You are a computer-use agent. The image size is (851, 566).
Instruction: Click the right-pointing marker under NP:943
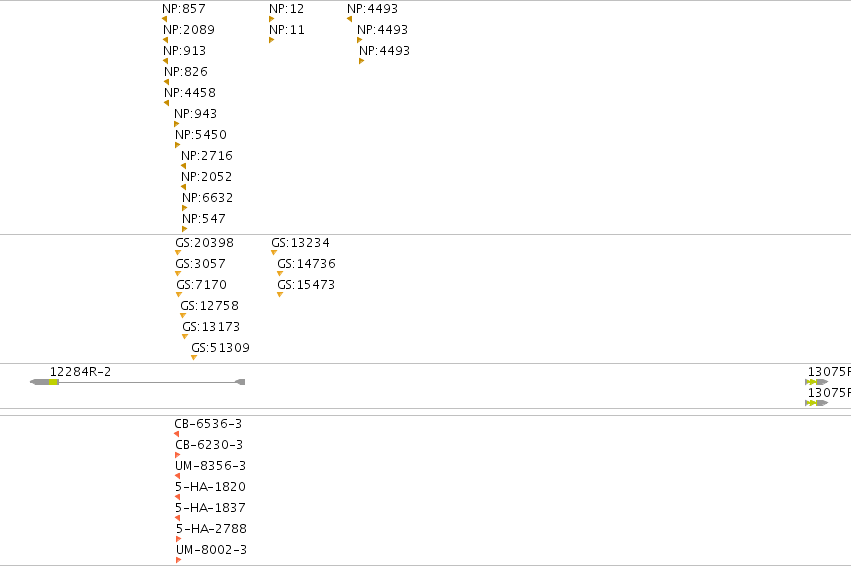pos(176,124)
